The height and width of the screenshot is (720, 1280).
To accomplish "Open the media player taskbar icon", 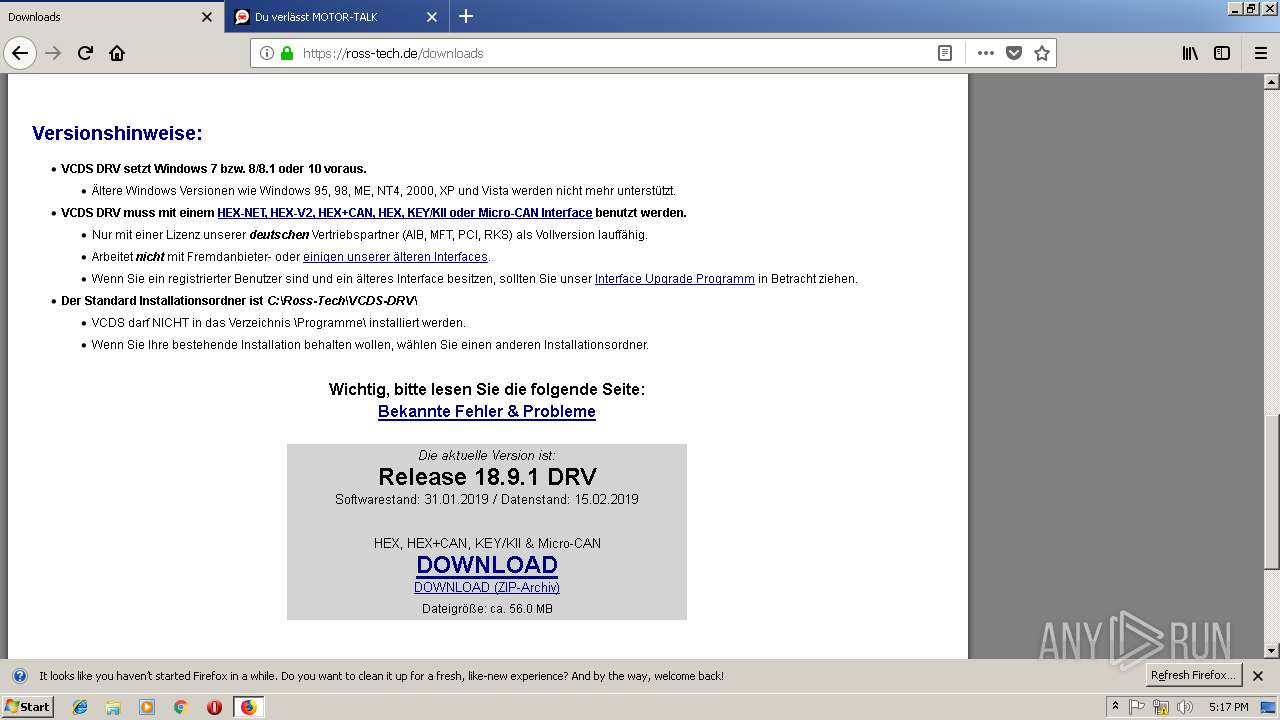I will pos(147,707).
